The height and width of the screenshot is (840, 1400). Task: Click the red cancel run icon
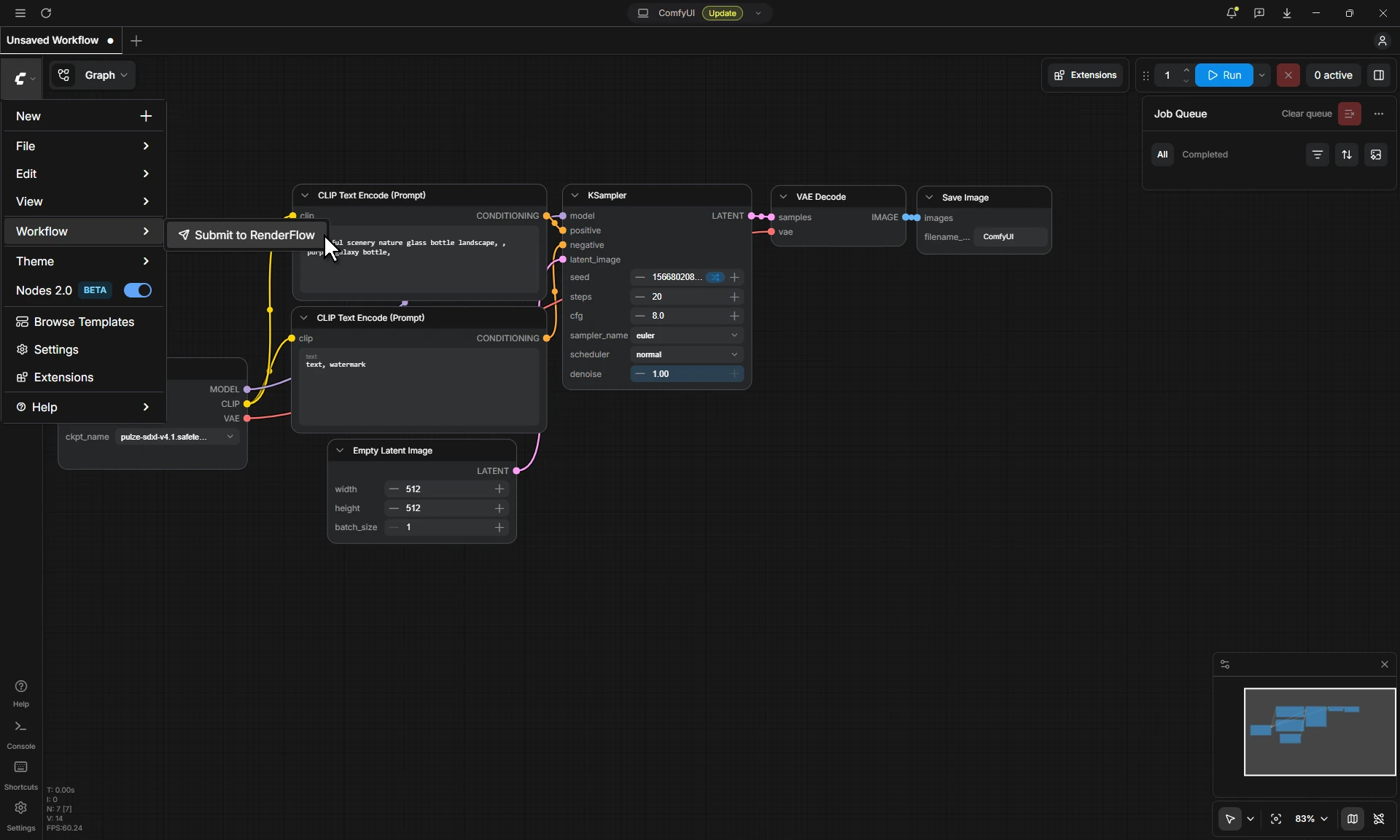pos(1288,75)
